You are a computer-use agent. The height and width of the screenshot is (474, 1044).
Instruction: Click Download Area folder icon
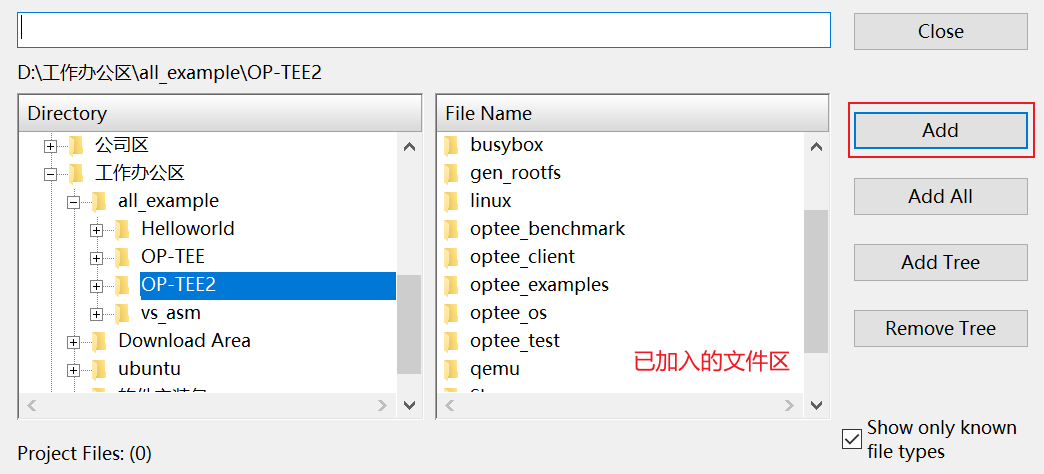tap(99, 341)
